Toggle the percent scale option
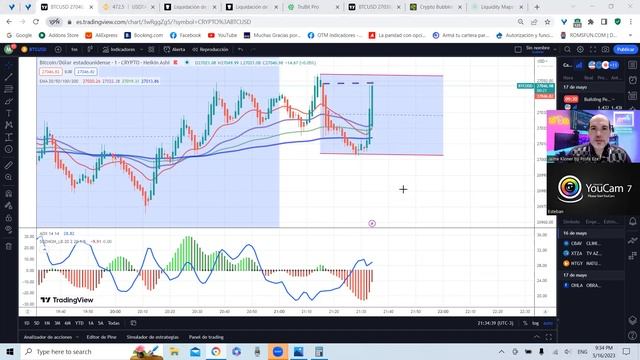Screen dimensions: 640x360 click(x=525, y=323)
